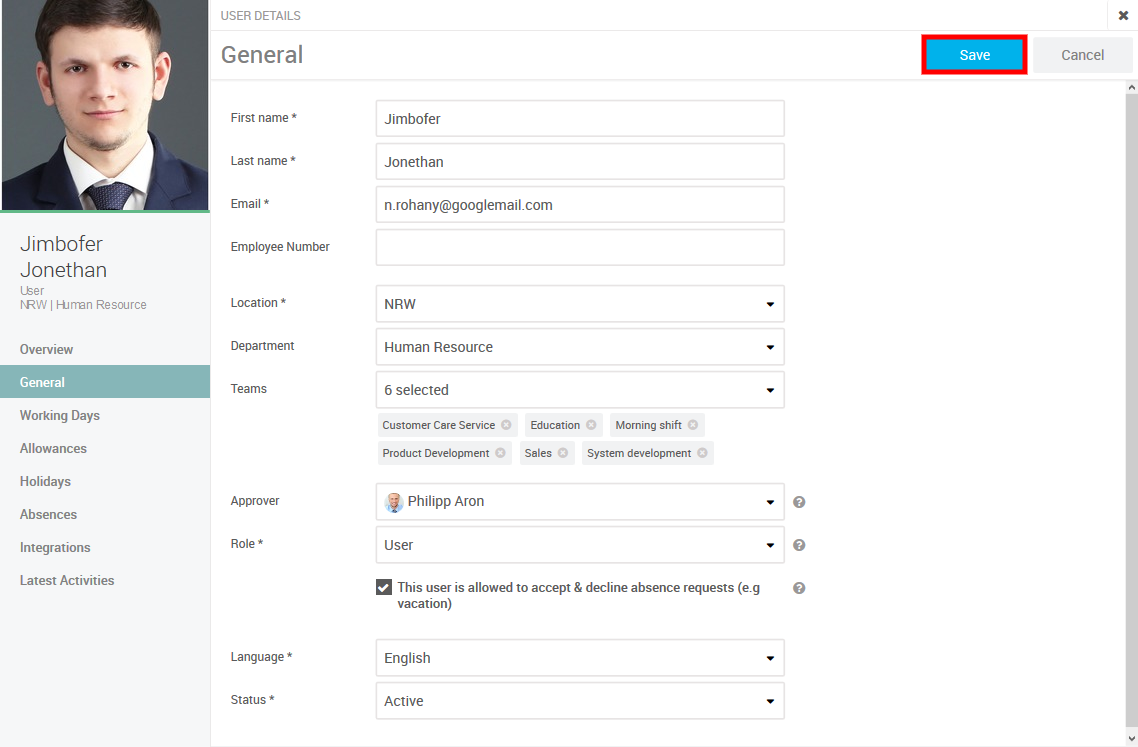Uncheck the accept & decline absence requests checkbox
This screenshot has width=1138, height=747.
[384, 587]
